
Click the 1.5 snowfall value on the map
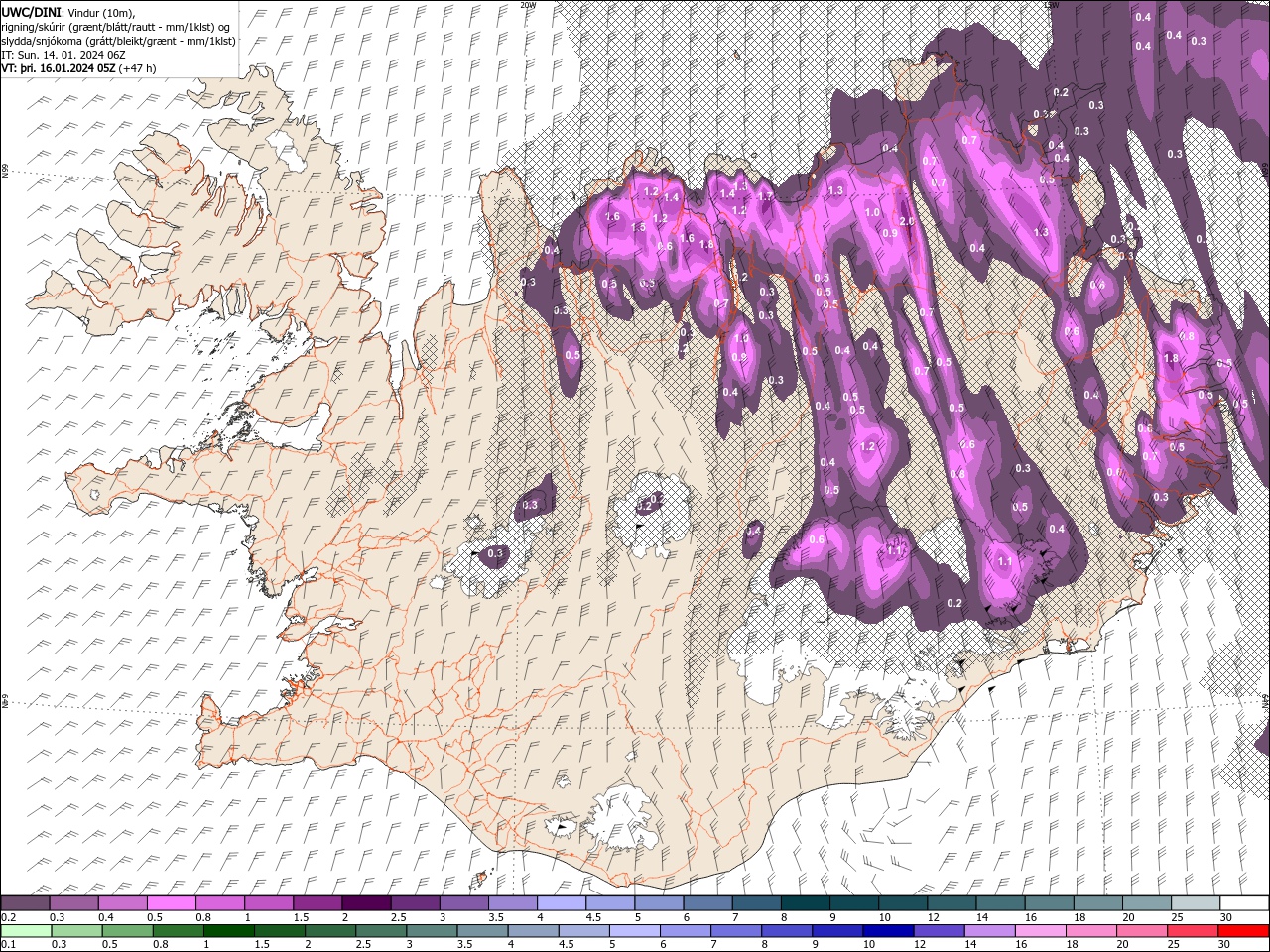(x=638, y=227)
